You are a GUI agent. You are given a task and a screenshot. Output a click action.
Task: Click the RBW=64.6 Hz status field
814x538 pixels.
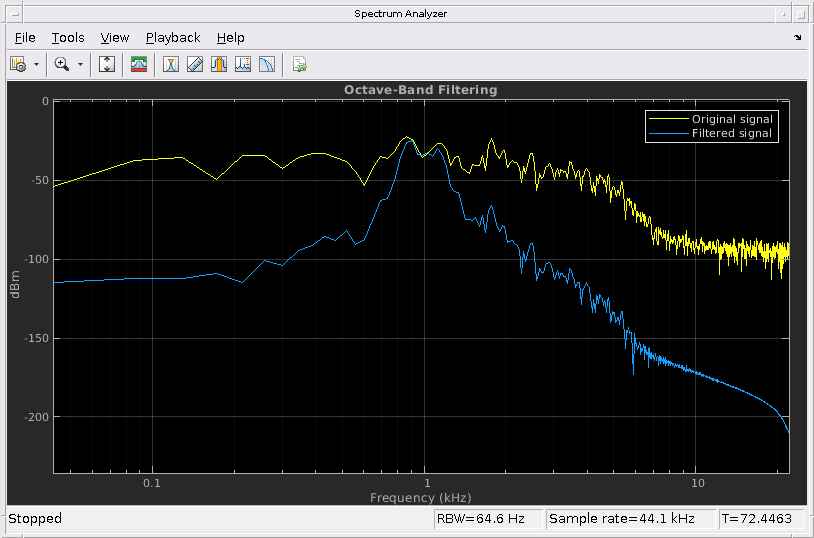pyautogui.click(x=488, y=518)
